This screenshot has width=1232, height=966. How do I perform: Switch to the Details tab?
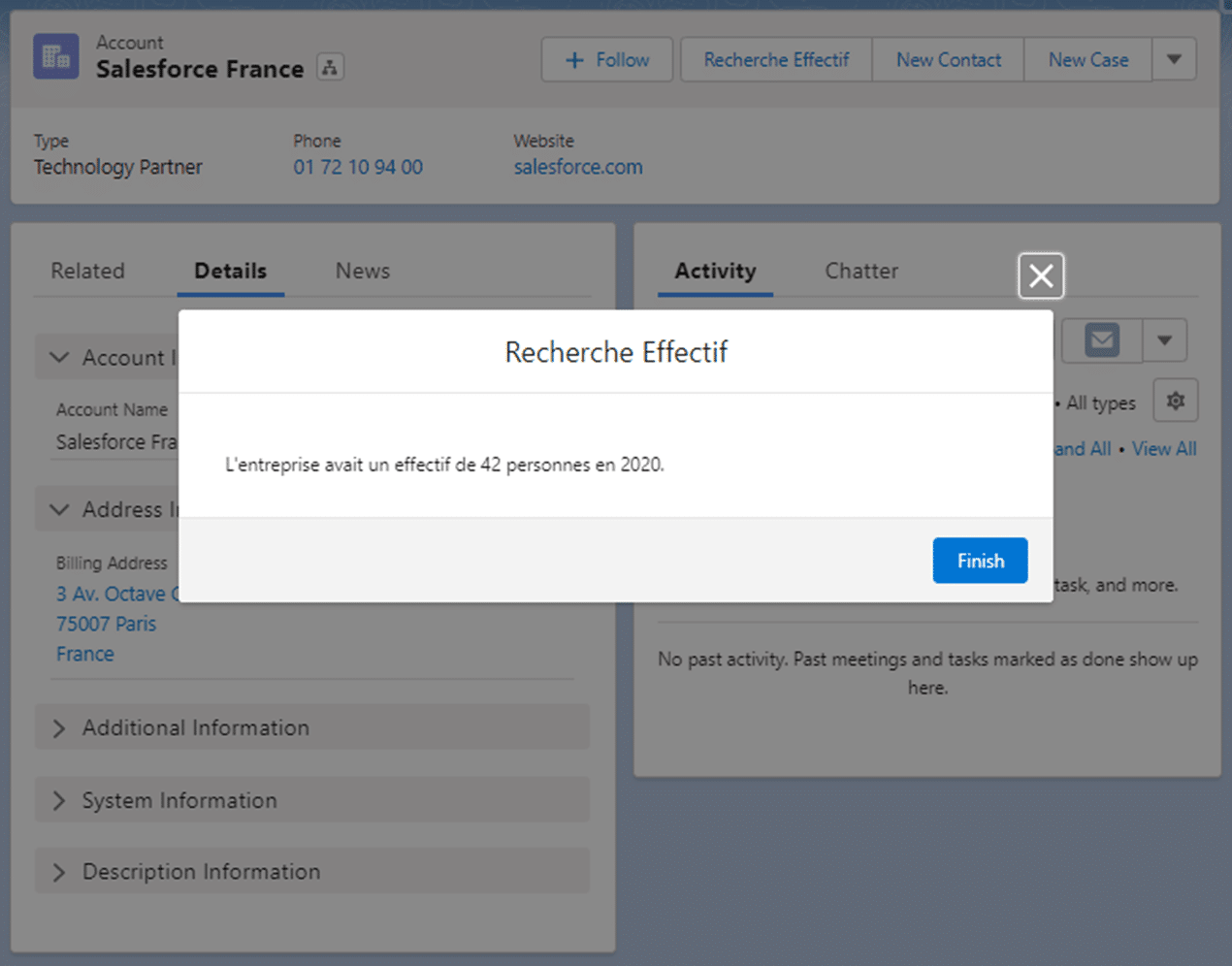coord(230,271)
